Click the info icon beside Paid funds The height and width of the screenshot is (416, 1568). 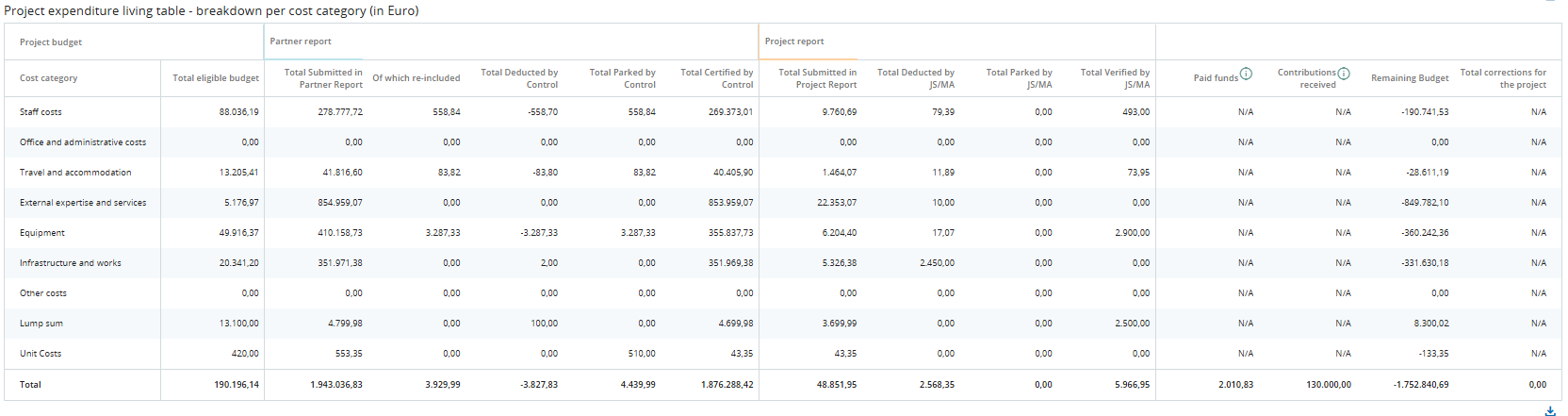pyautogui.click(x=1246, y=74)
